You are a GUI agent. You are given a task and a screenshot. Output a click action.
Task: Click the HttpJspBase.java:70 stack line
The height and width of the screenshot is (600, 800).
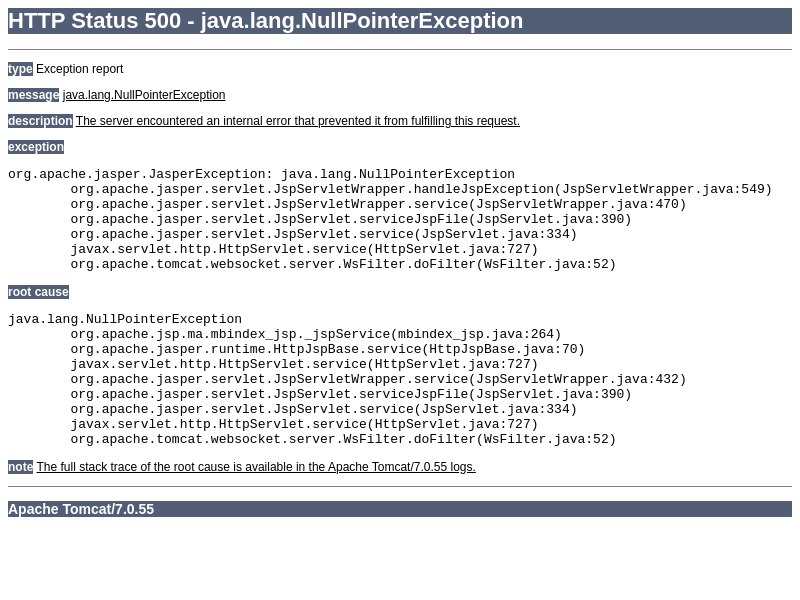pos(327,349)
